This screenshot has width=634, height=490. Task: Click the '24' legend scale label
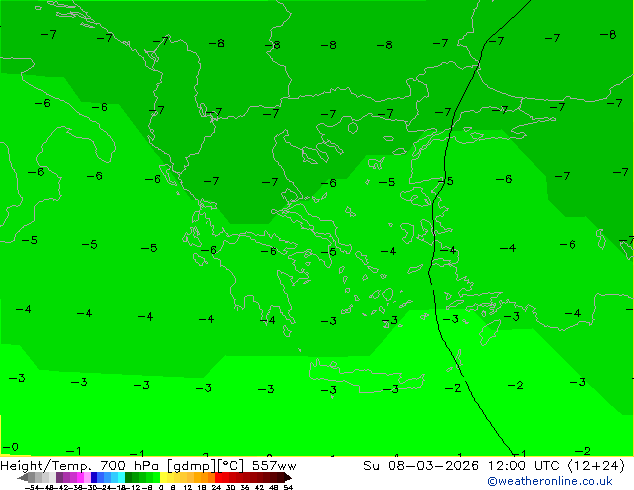click(216, 487)
